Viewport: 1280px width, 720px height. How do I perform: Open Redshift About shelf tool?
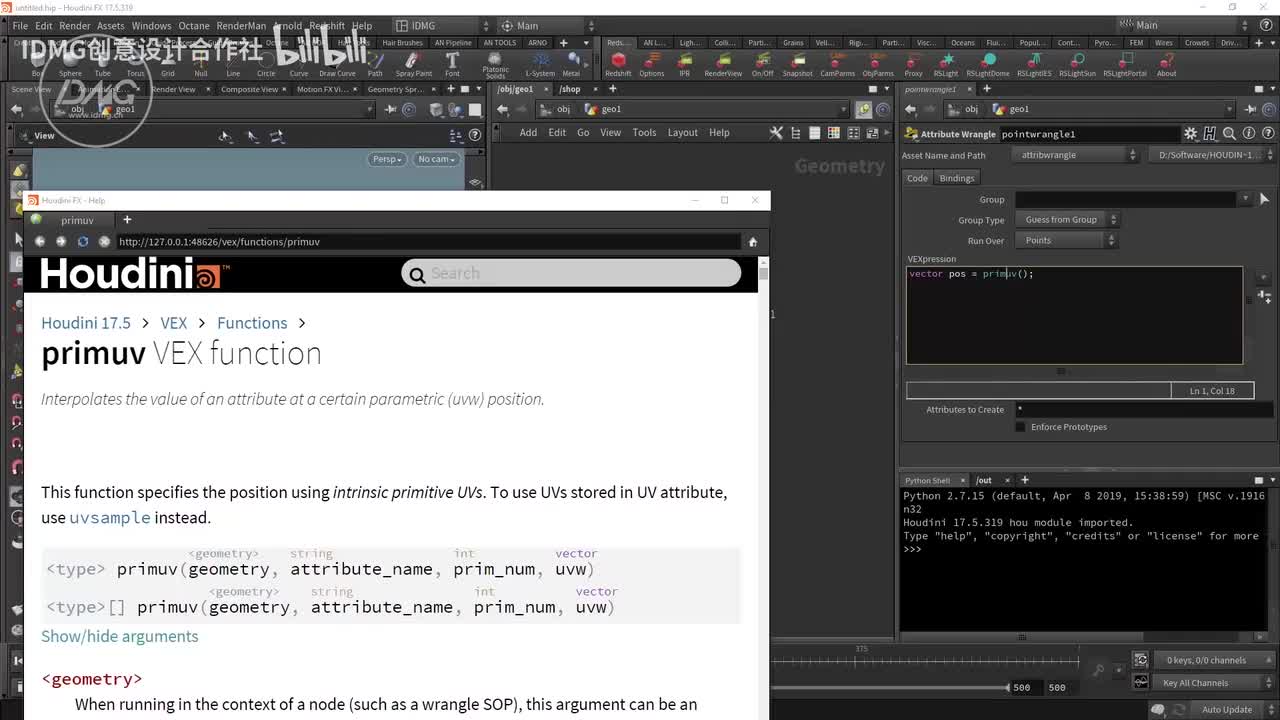1167,65
